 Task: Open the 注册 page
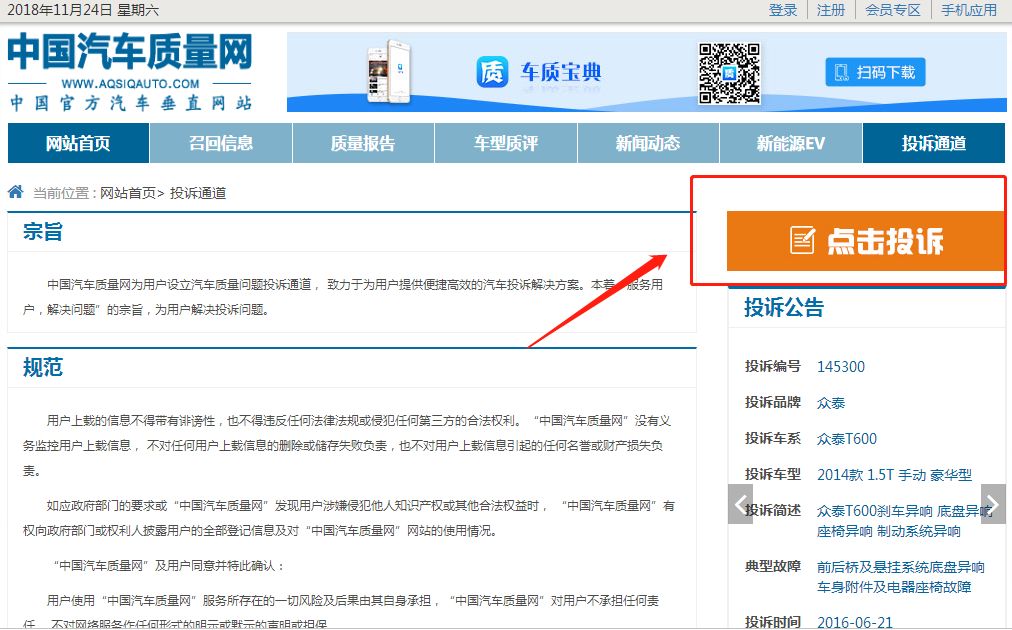pyautogui.click(x=831, y=9)
